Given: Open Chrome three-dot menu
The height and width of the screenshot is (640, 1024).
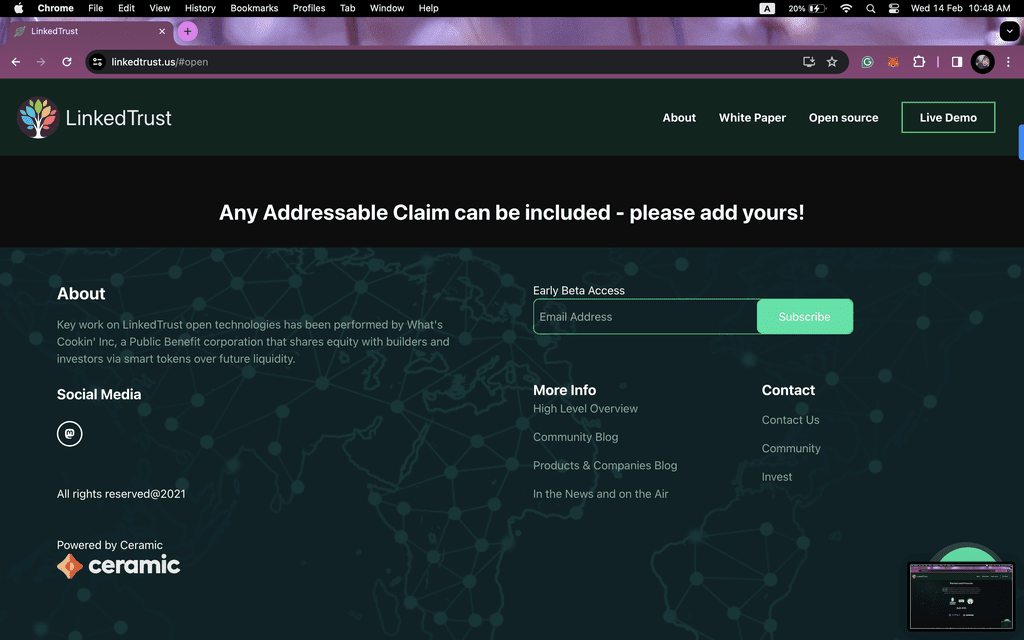Looking at the screenshot, I should [x=1008, y=62].
